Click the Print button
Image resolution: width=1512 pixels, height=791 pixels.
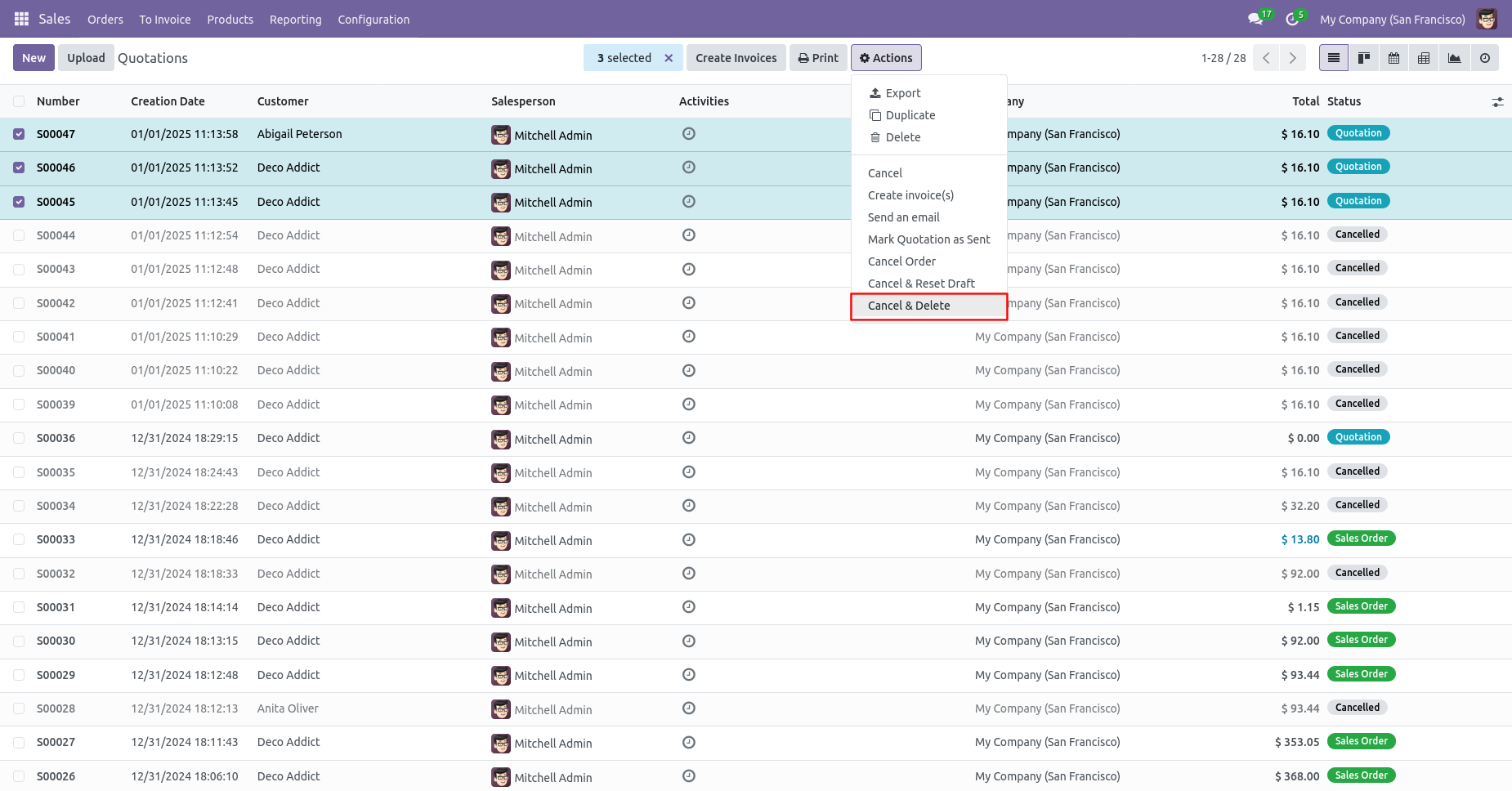tap(818, 58)
